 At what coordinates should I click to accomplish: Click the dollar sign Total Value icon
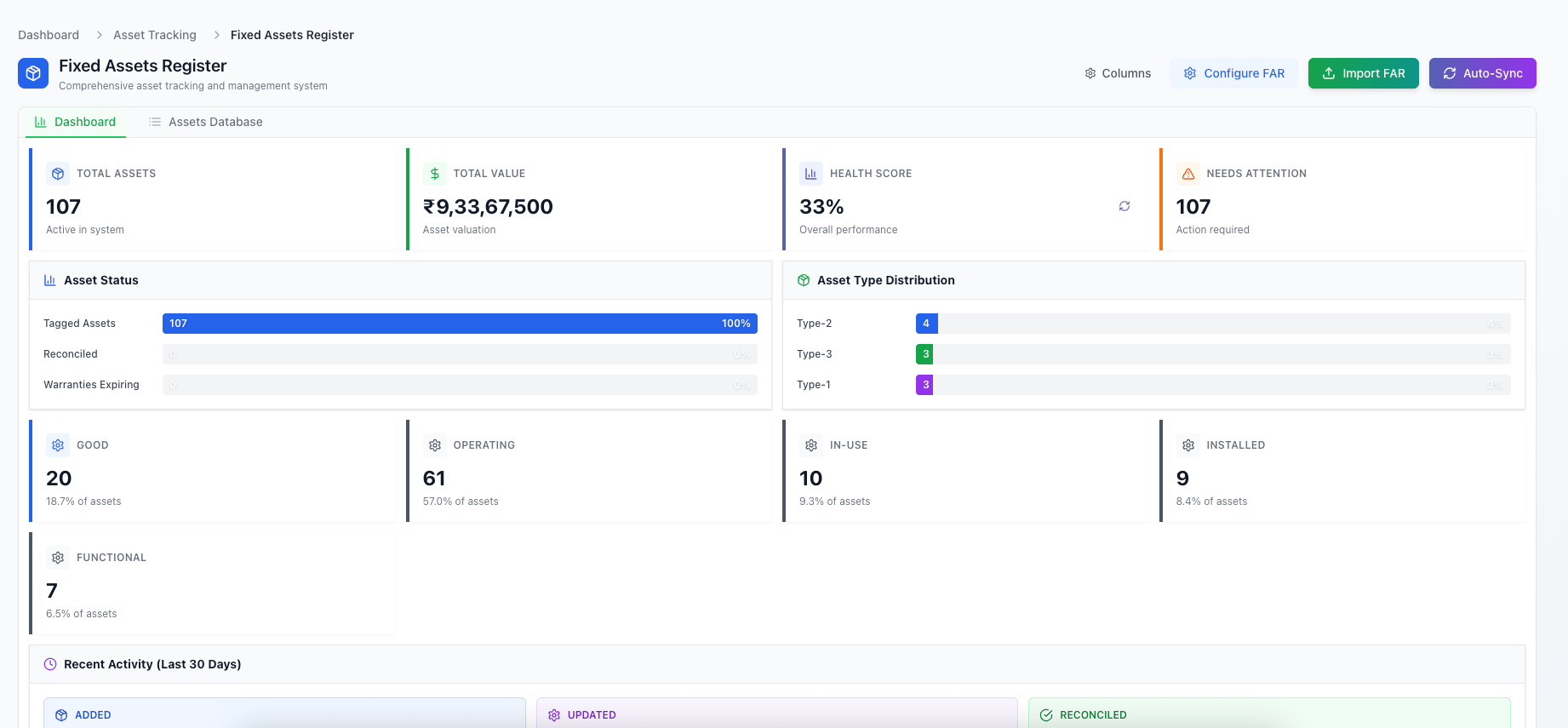pos(435,174)
